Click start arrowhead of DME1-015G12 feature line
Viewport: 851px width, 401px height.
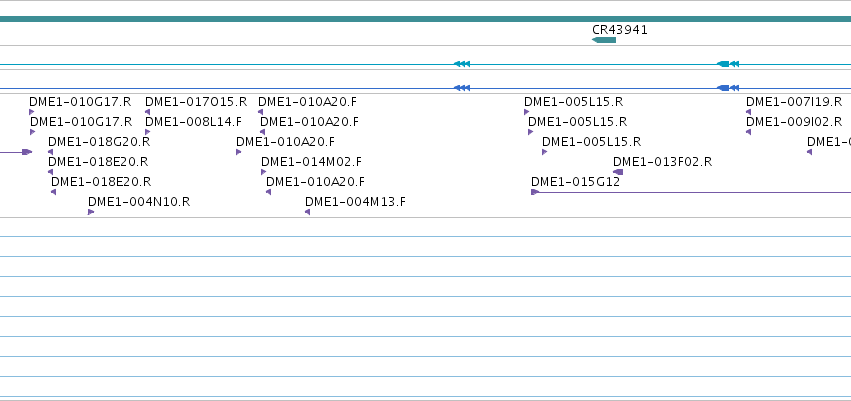[535, 192]
